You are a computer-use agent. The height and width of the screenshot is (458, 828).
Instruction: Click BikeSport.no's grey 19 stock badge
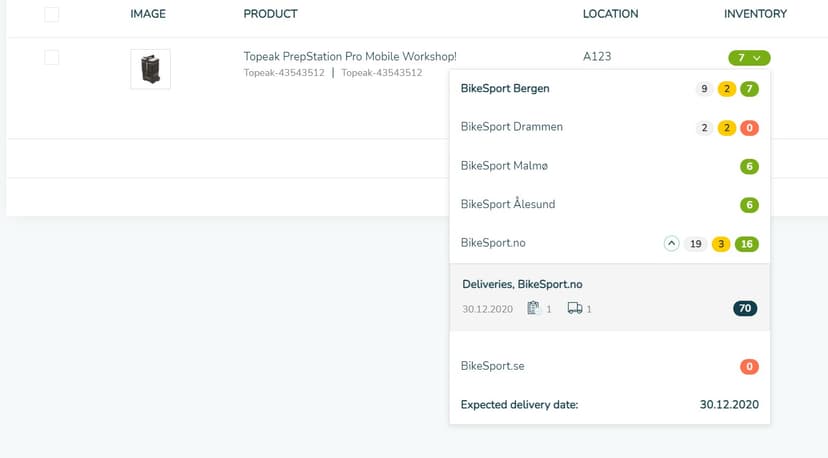(695, 244)
